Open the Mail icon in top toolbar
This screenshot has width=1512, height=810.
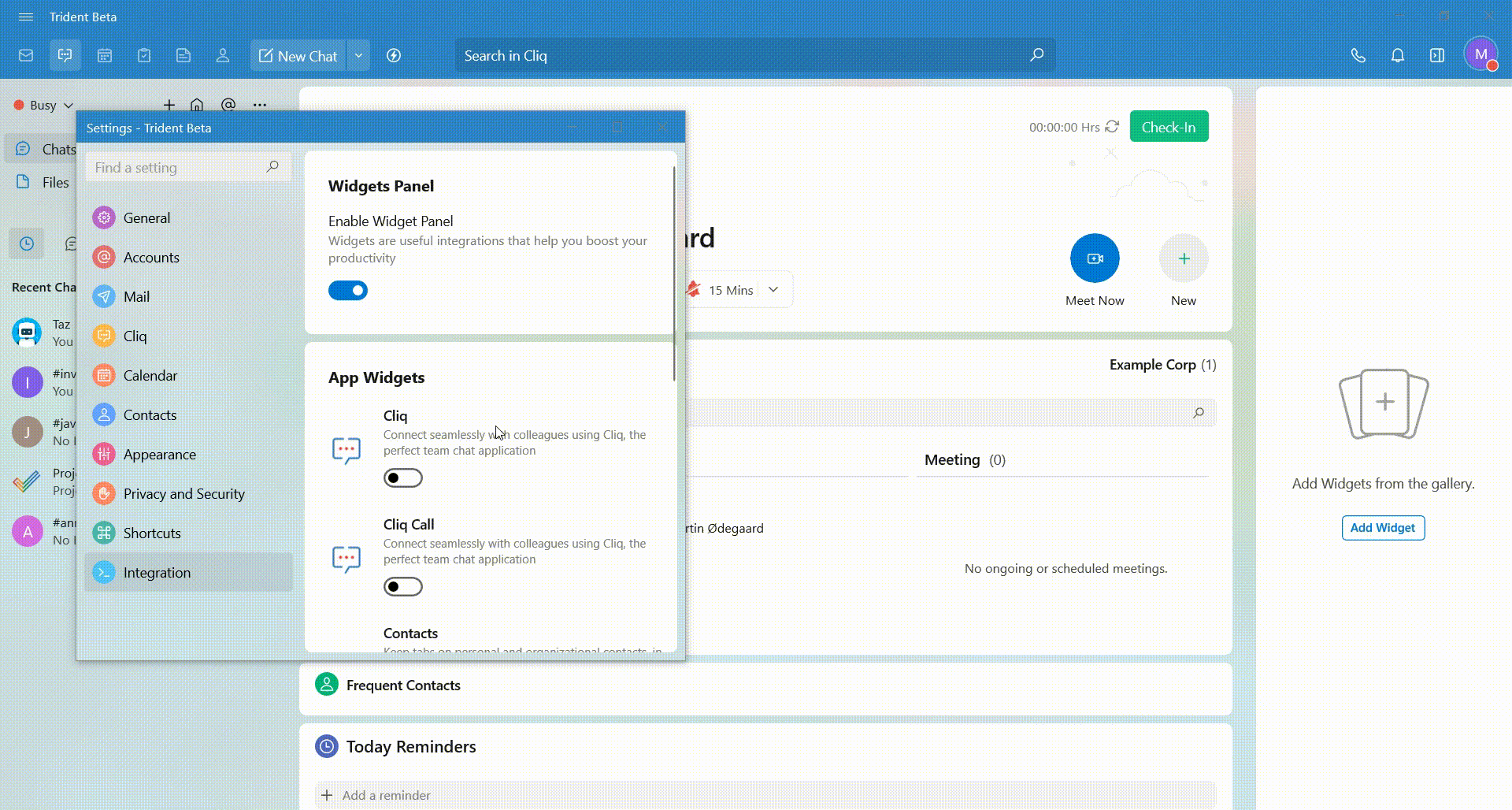pyautogui.click(x=26, y=56)
